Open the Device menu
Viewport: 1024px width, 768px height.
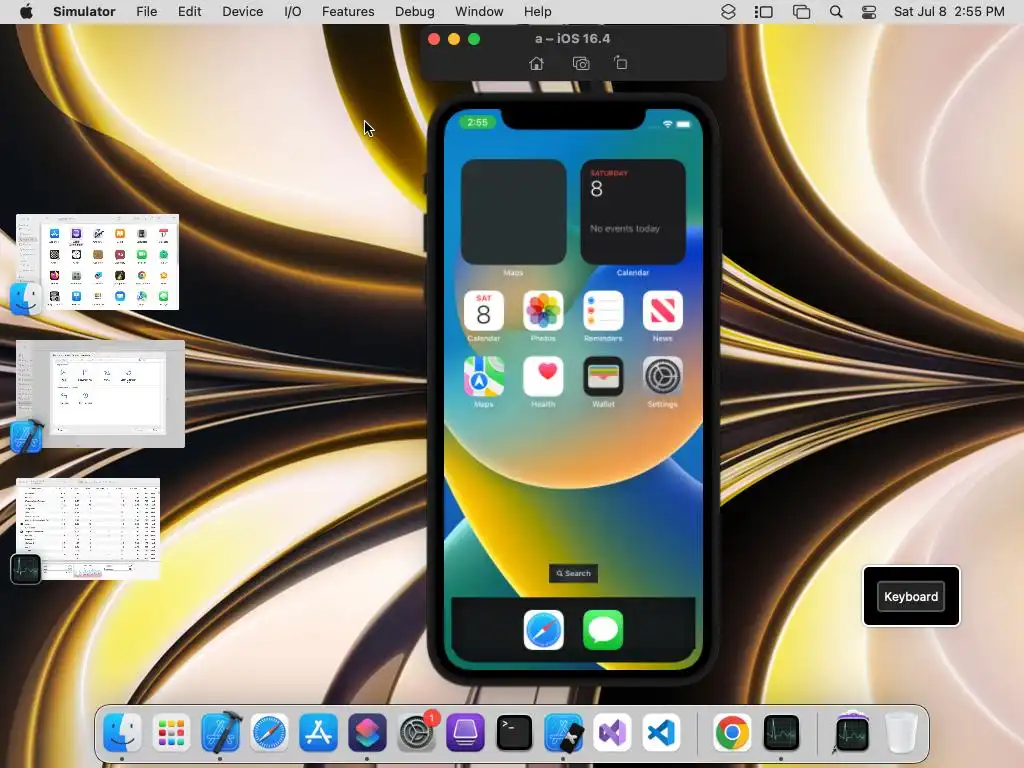[x=242, y=12]
